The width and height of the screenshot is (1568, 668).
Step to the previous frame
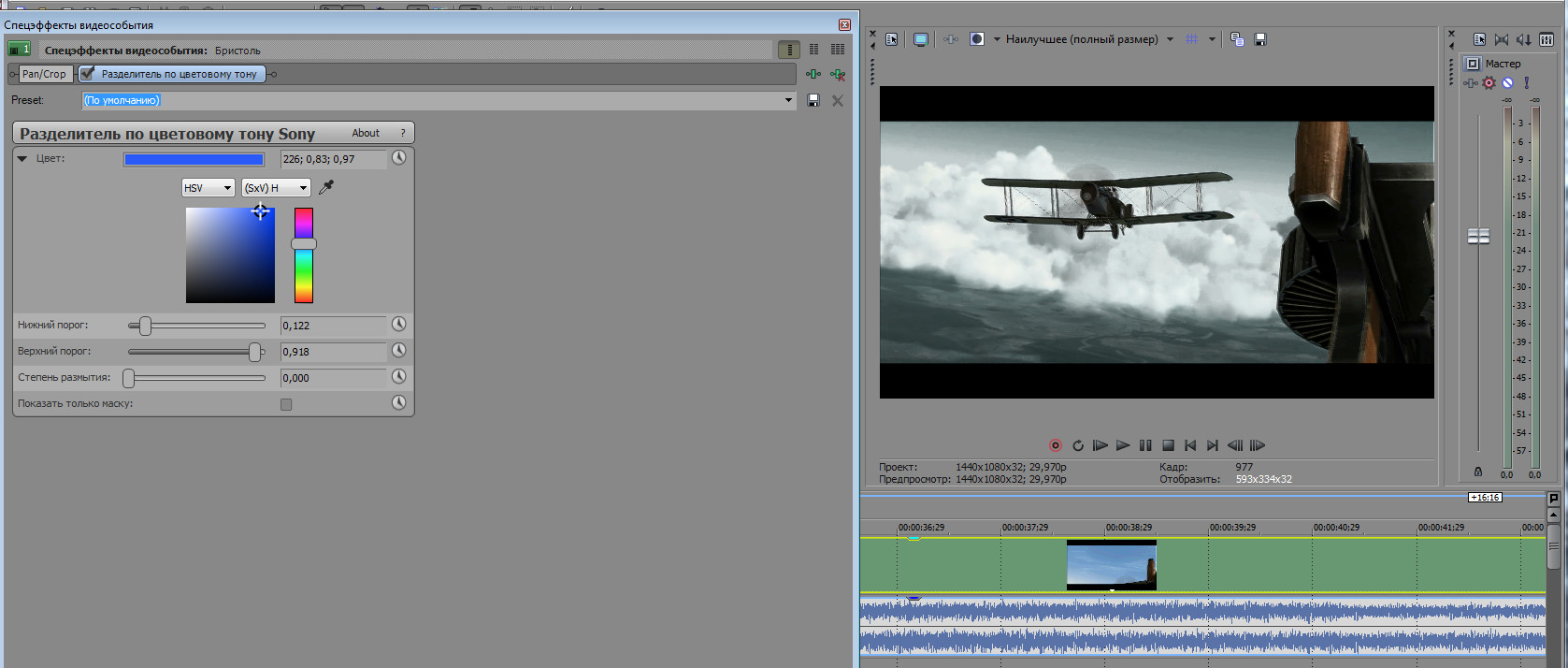(x=1235, y=445)
